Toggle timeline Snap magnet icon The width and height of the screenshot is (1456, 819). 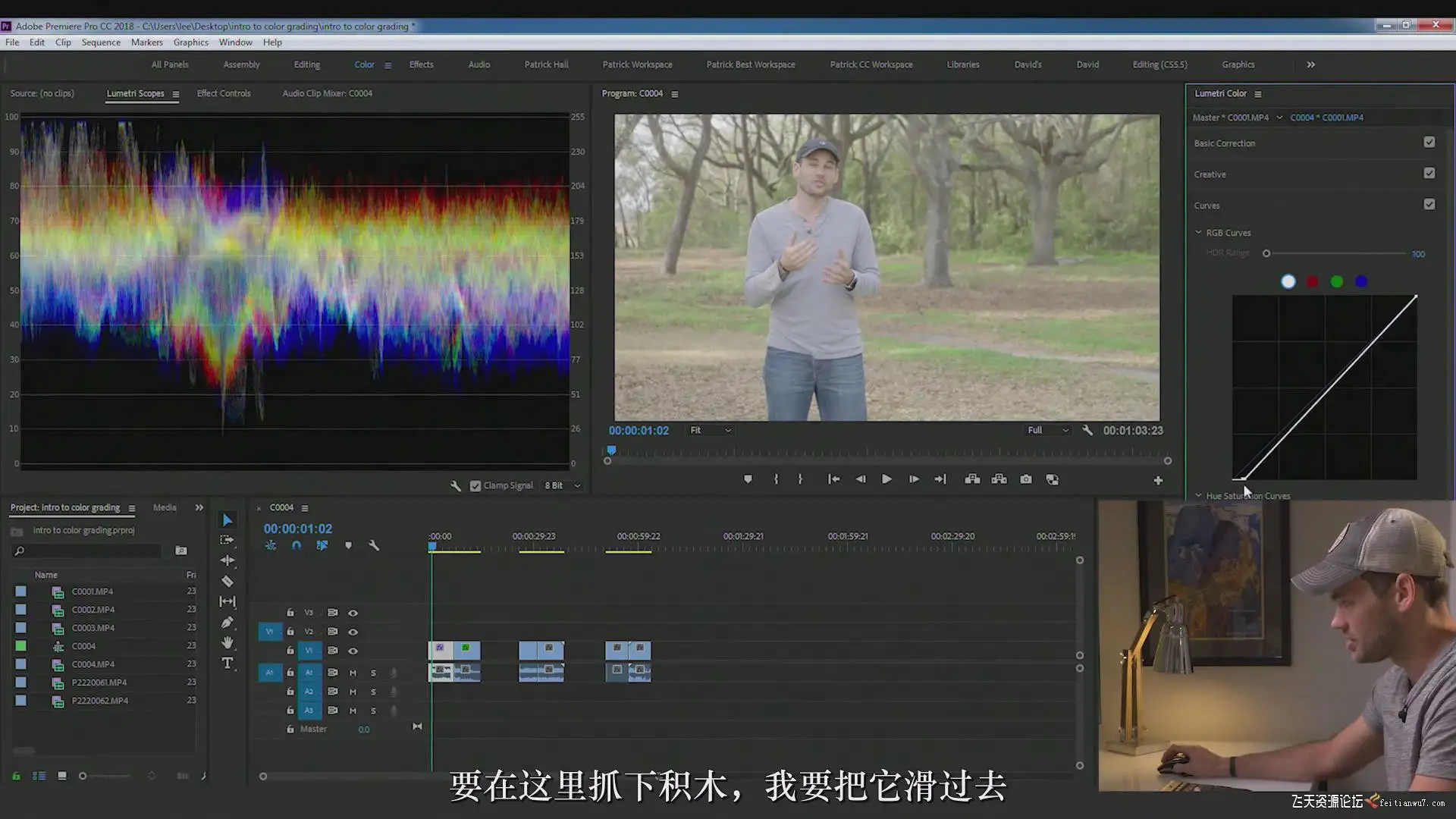coord(297,545)
